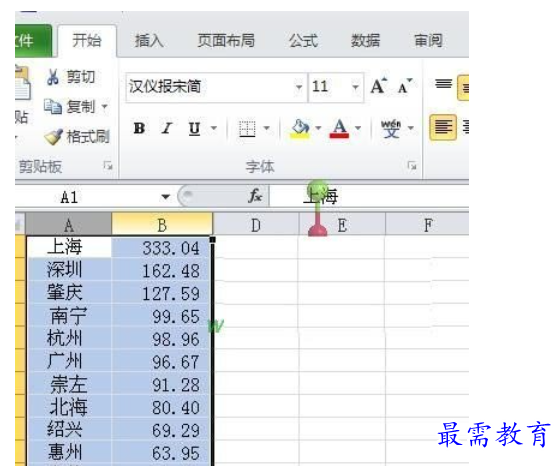Viewport: 559px width, 466px height.
Task: Select column F header
Action: 427,225
